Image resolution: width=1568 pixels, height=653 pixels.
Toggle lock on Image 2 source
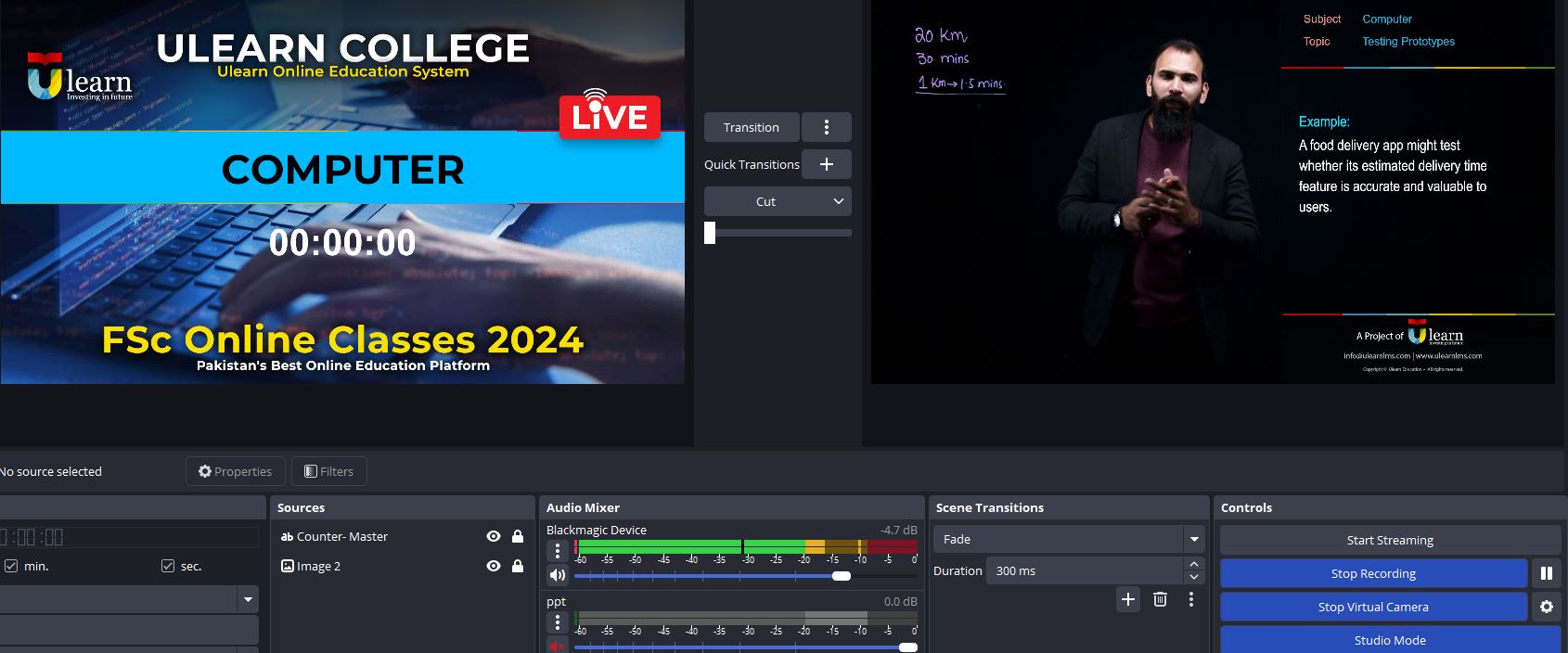click(x=518, y=566)
